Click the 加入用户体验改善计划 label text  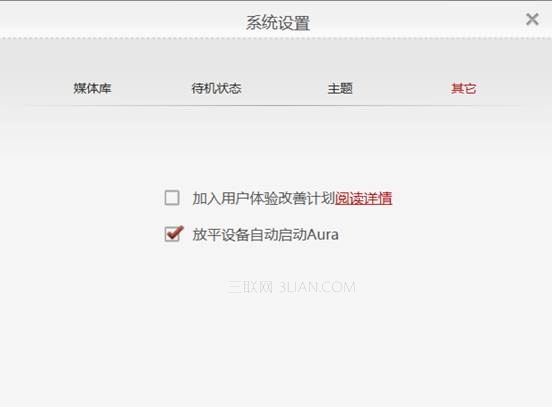[x=263, y=198]
